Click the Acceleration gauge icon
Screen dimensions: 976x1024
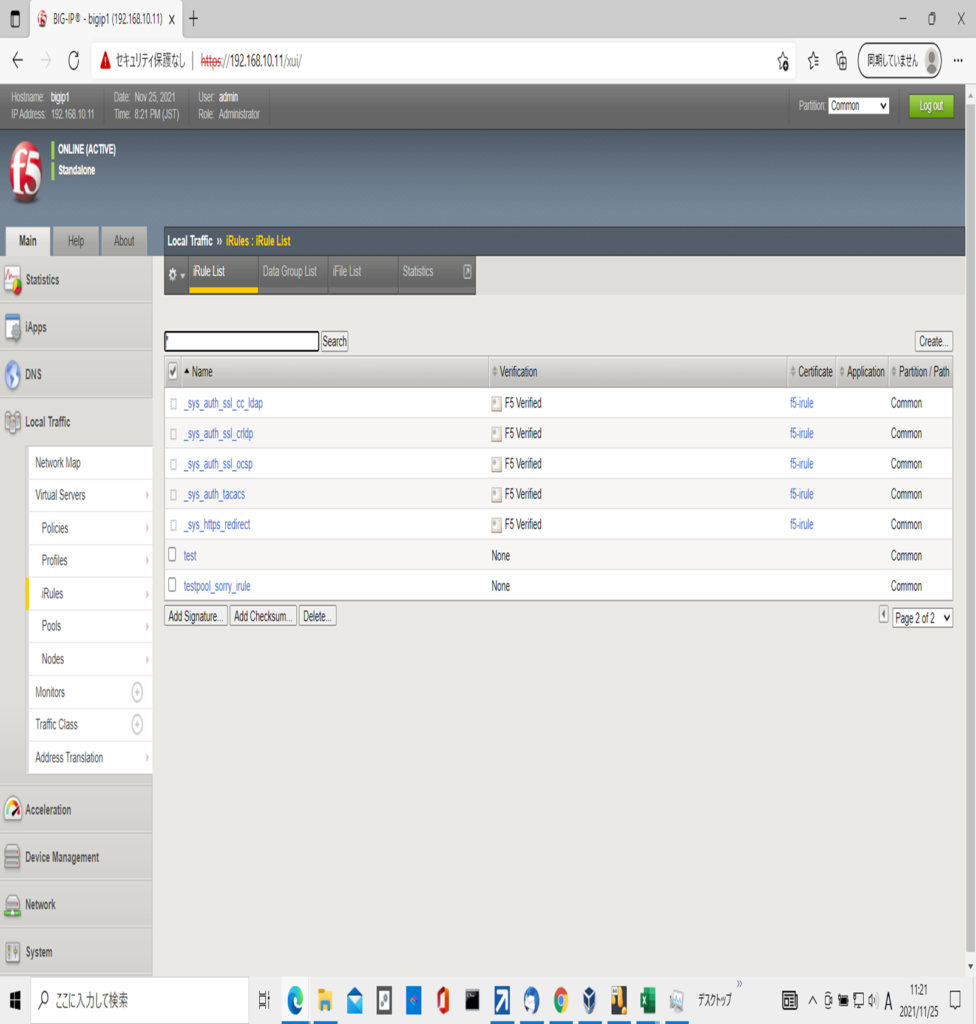point(13,810)
